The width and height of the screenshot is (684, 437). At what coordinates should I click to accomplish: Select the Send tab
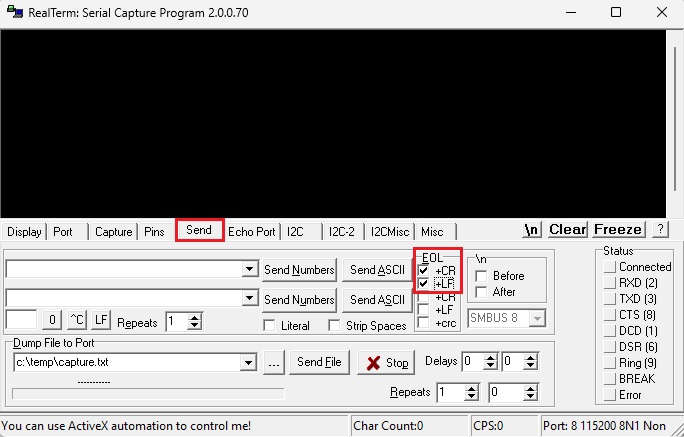tap(199, 230)
